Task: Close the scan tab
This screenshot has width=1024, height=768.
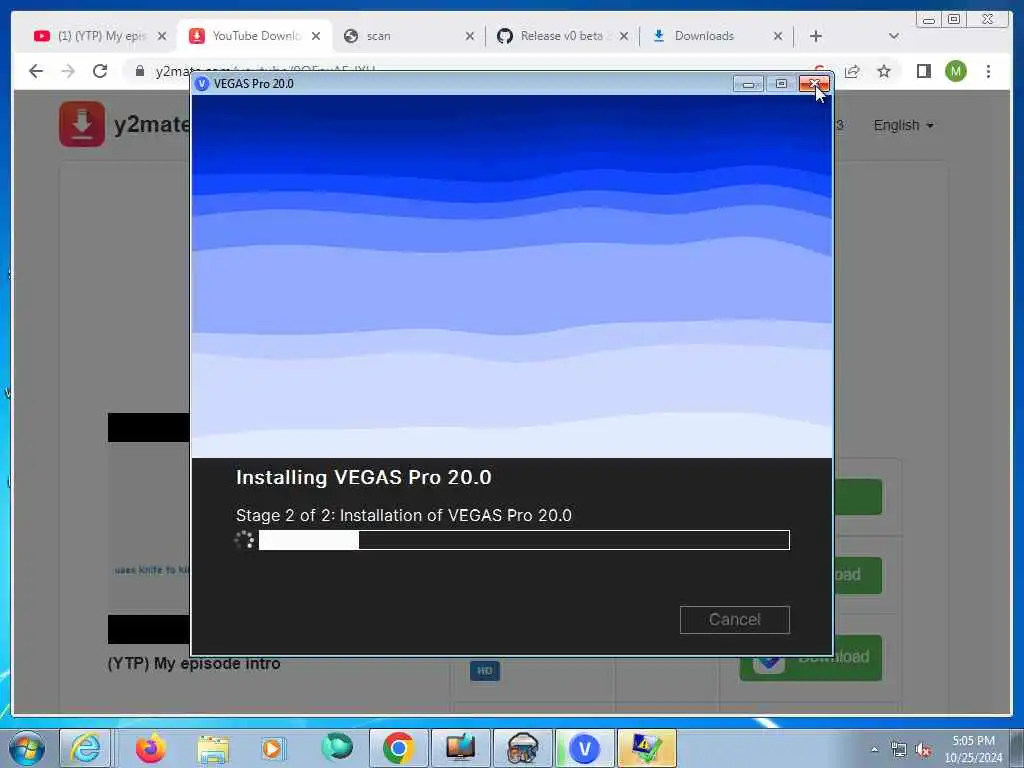Action: (x=470, y=36)
